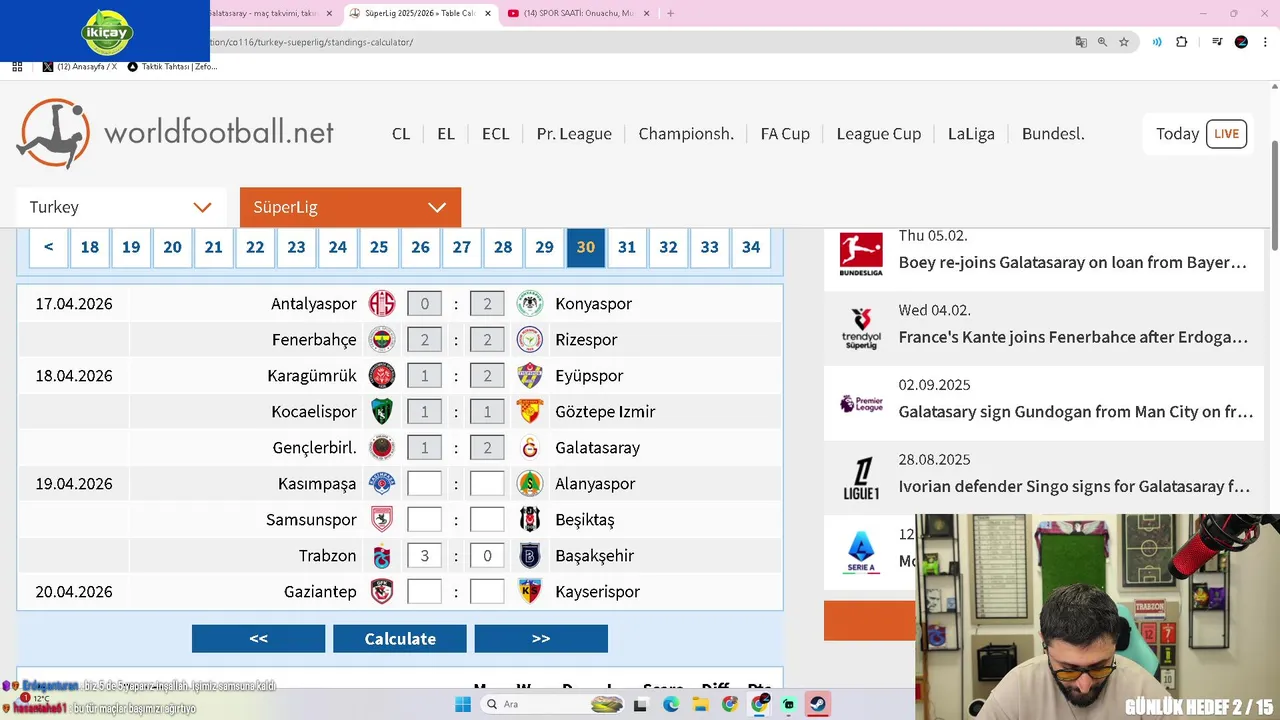This screenshot has height=720, width=1280.
Task: Click the Rizespor club crest
Action: click(529, 339)
